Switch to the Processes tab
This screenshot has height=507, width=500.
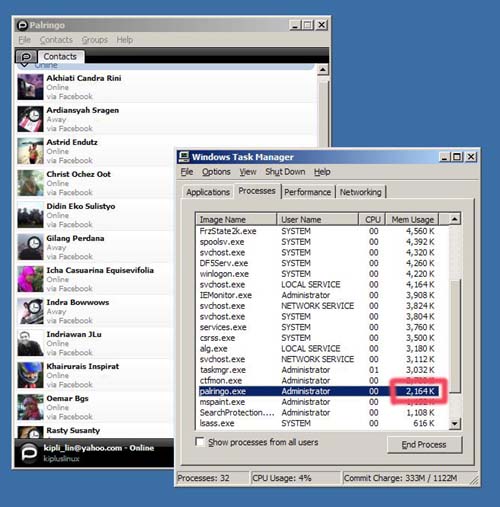(x=257, y=191)
